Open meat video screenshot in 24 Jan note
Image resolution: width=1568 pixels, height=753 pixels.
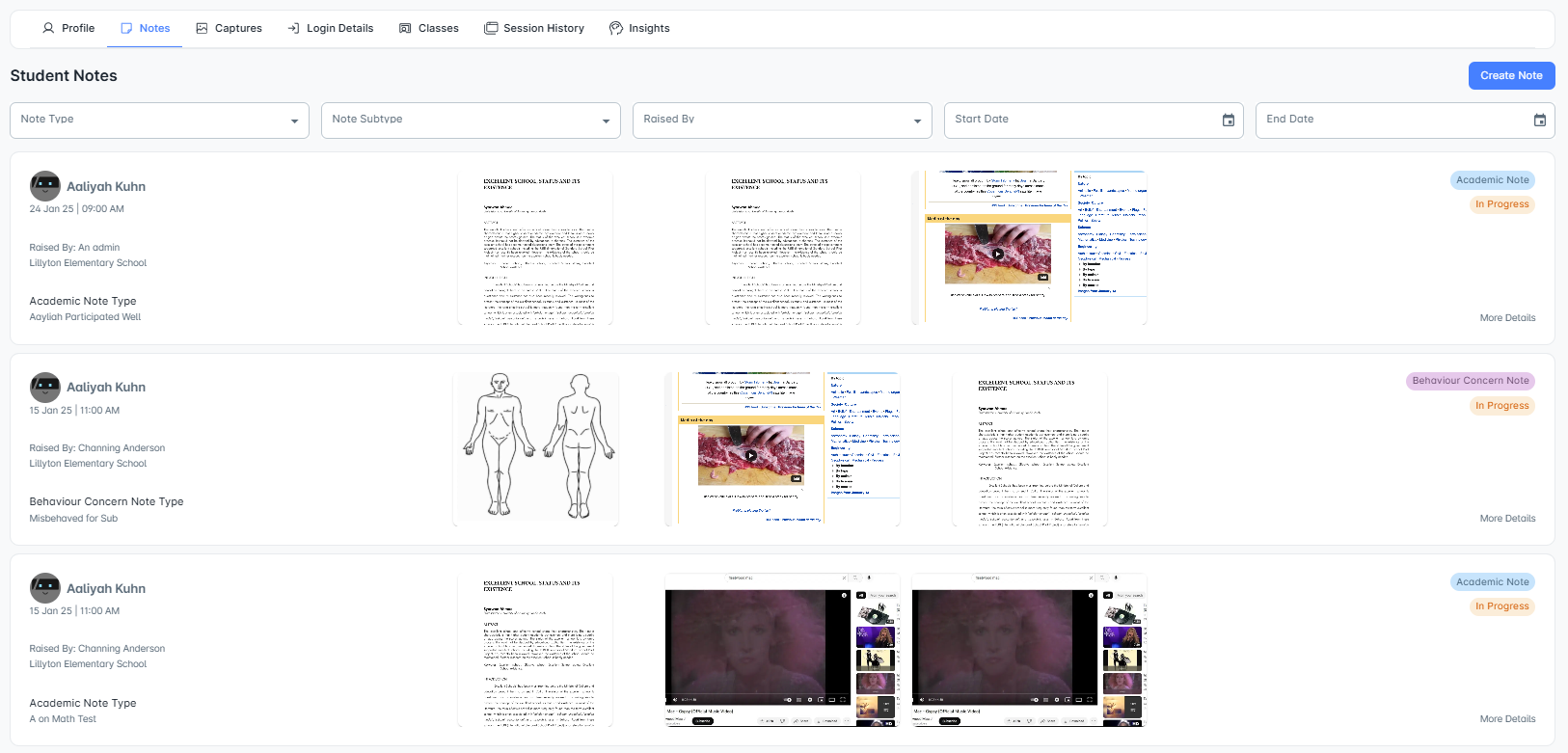pos(1030,248)
